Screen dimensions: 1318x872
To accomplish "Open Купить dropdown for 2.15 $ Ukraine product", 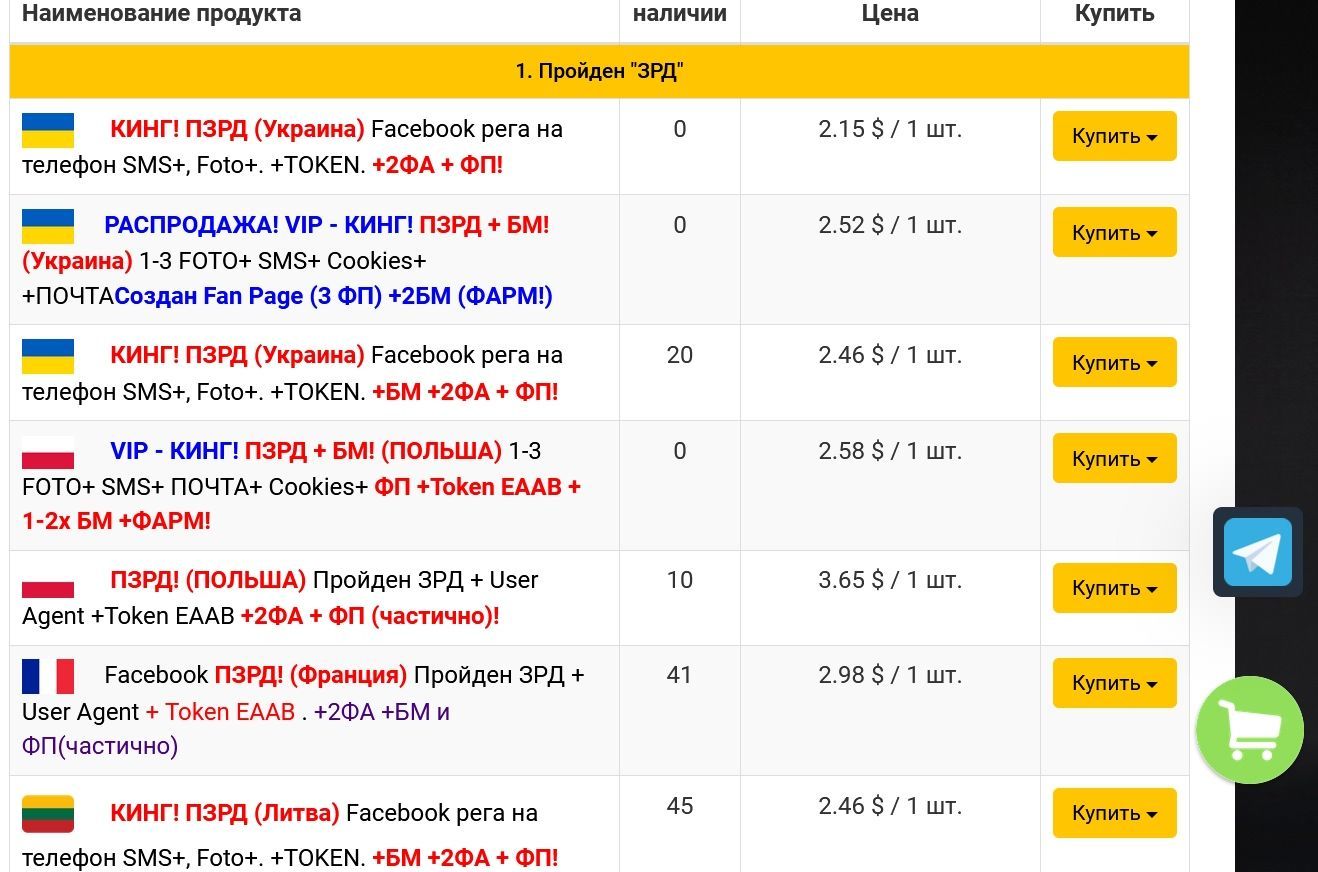I will point(1114,136).
